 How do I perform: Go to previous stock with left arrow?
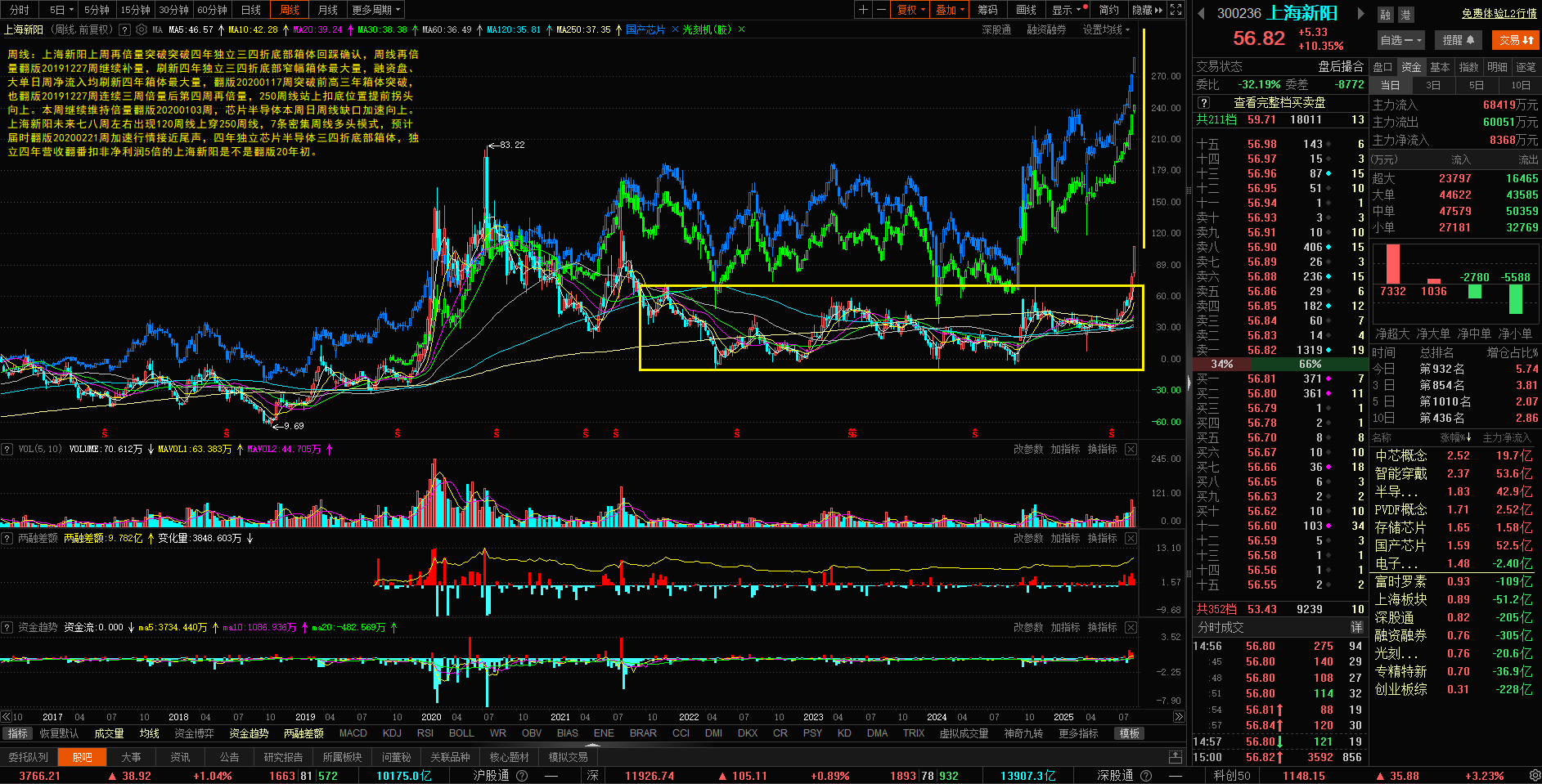click(x=1202, y=13)
